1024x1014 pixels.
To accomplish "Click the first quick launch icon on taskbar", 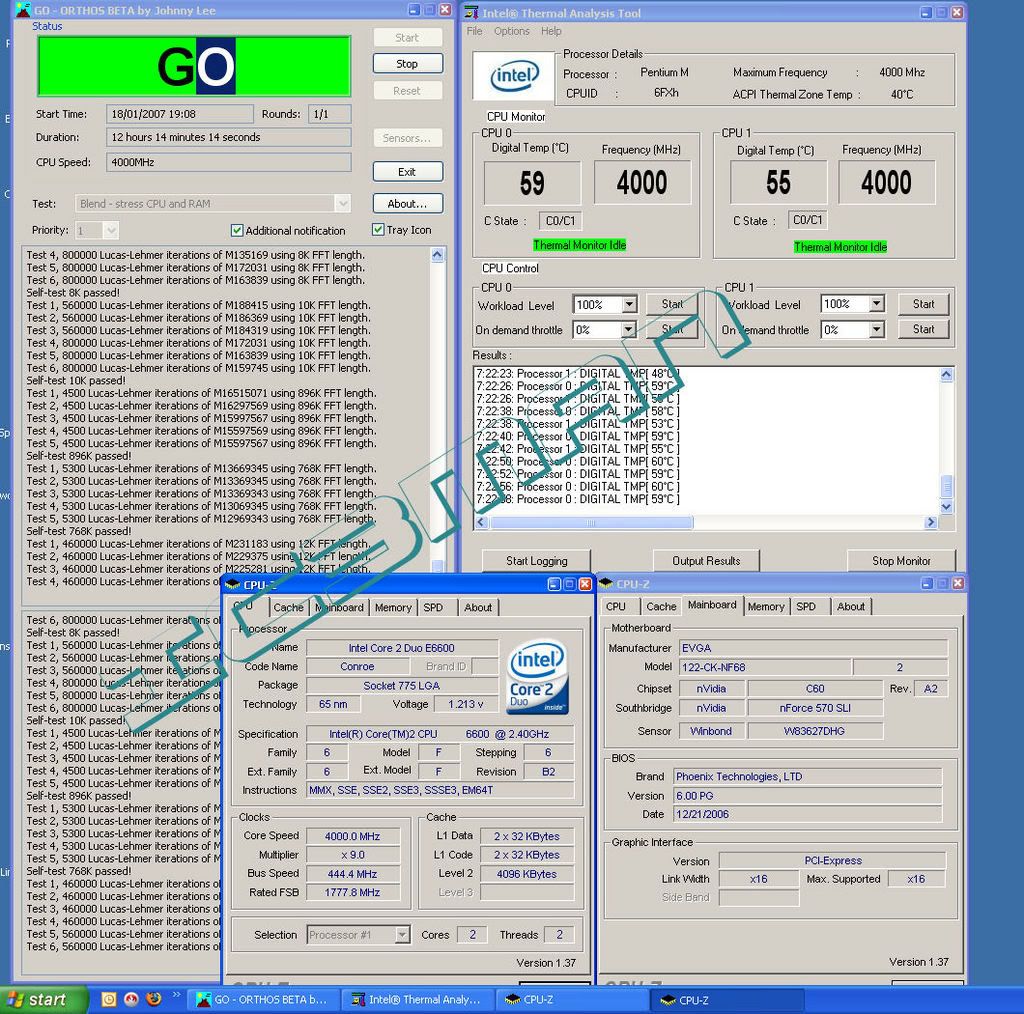I will click(x=108, y=999).
